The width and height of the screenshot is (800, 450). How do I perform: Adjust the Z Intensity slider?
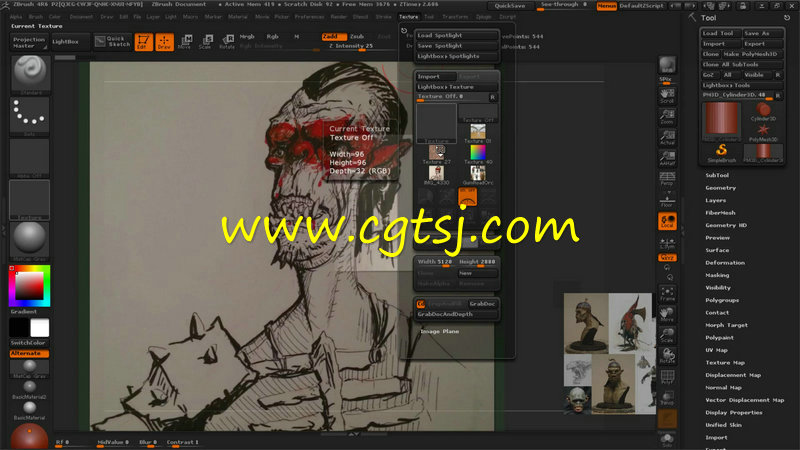tap(351, 46)
